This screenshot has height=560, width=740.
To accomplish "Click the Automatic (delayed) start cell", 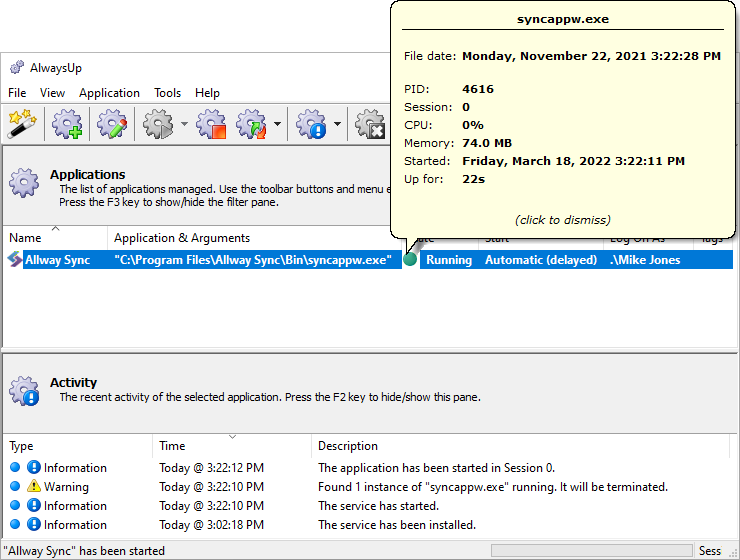I will pos(541,260).
